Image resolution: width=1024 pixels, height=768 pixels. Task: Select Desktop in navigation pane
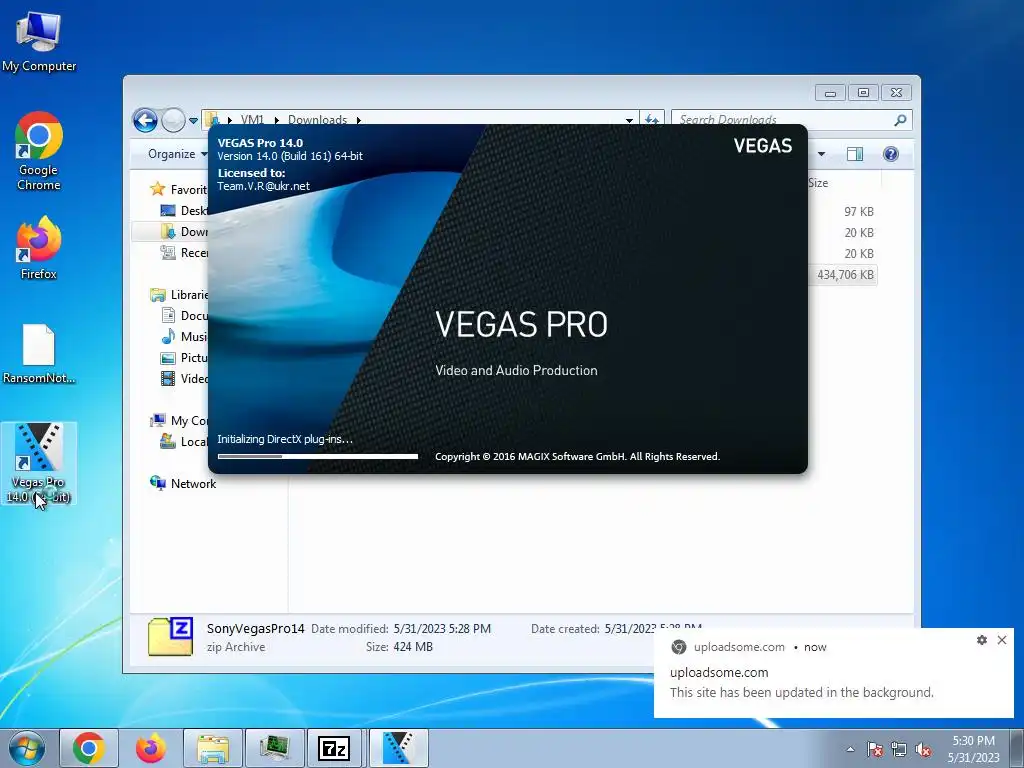(x=184, y=210)
